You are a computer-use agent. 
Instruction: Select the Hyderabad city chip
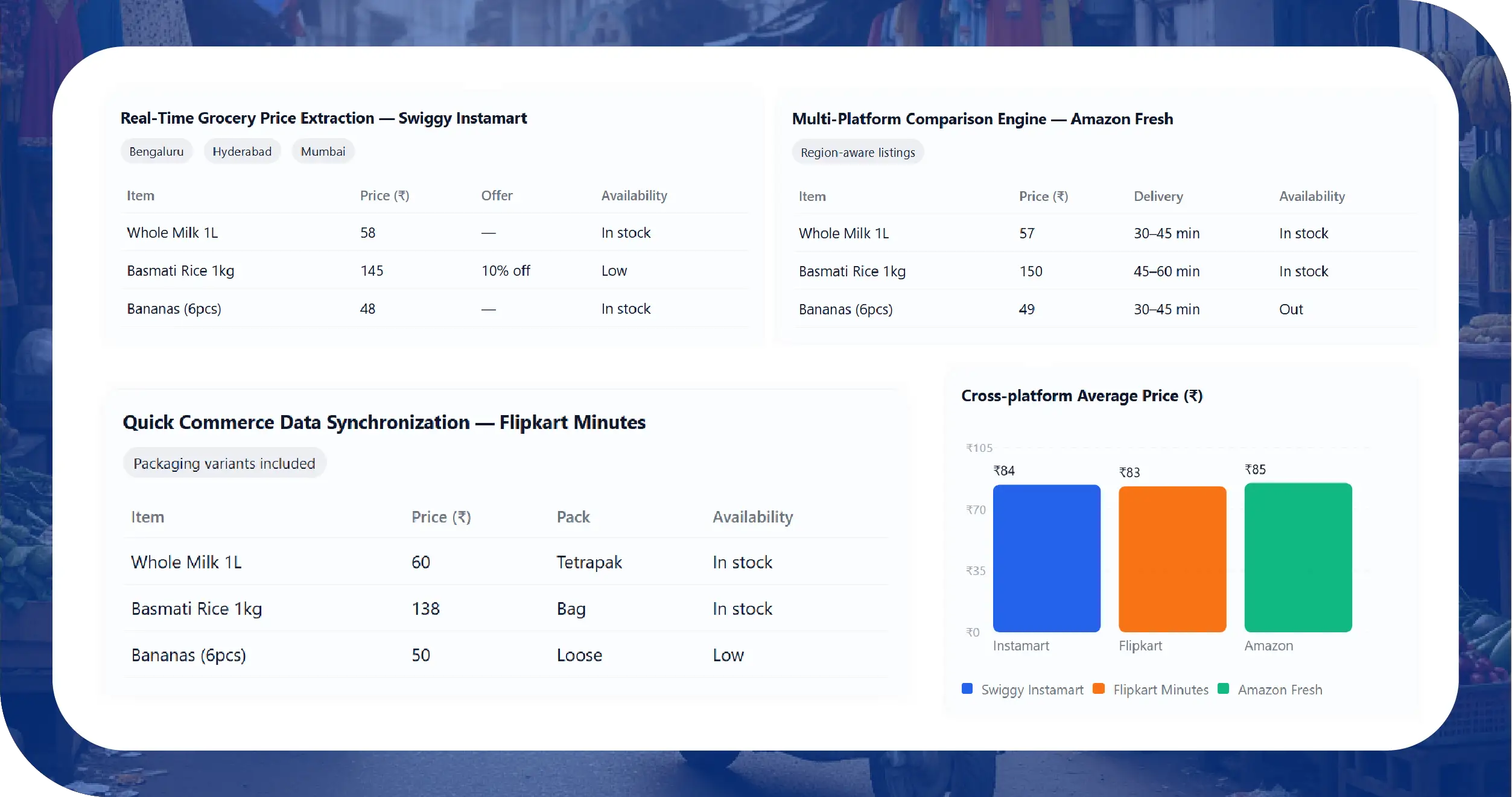242,151
